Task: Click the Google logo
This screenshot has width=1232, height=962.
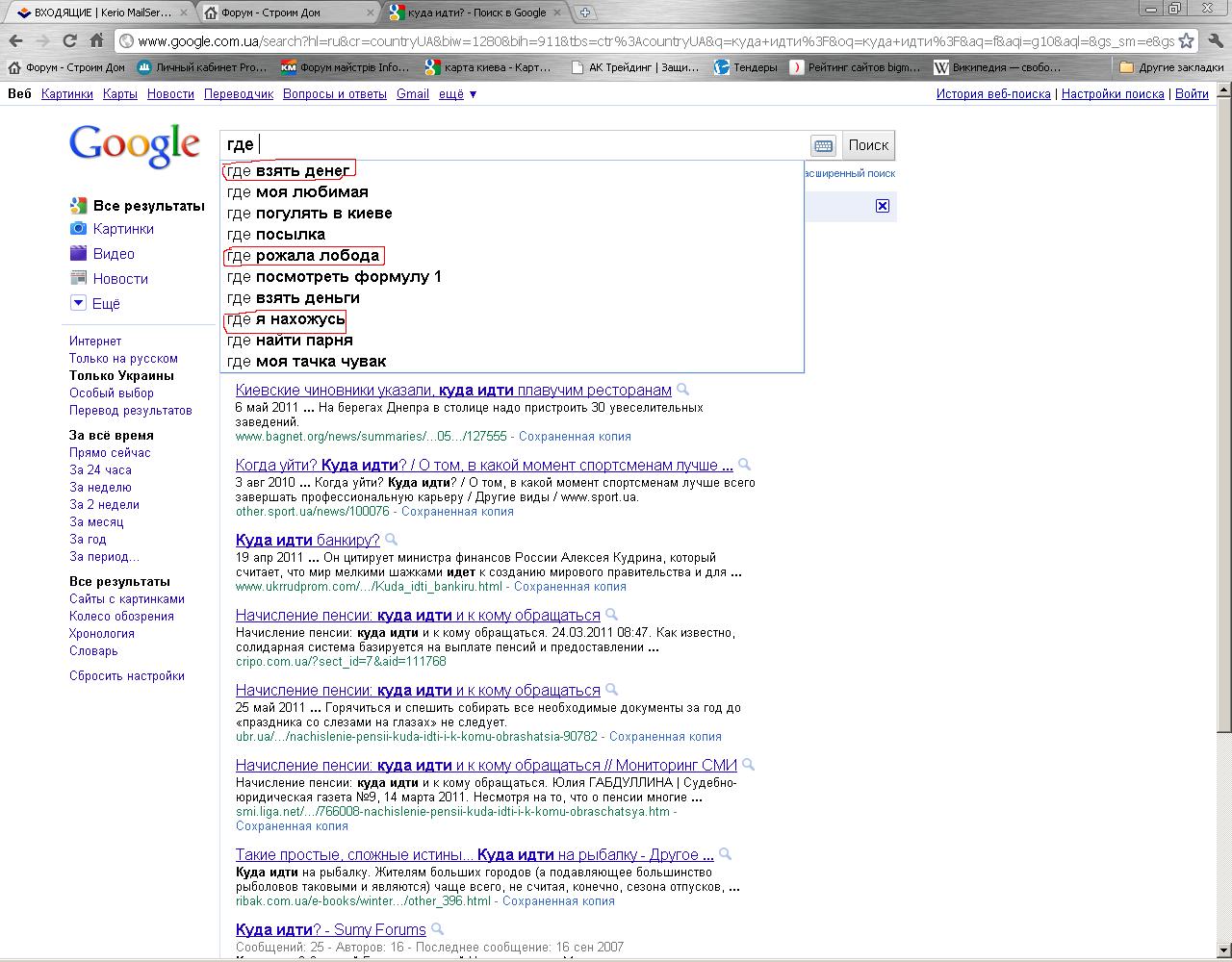Action: click(x=134, y=146)
